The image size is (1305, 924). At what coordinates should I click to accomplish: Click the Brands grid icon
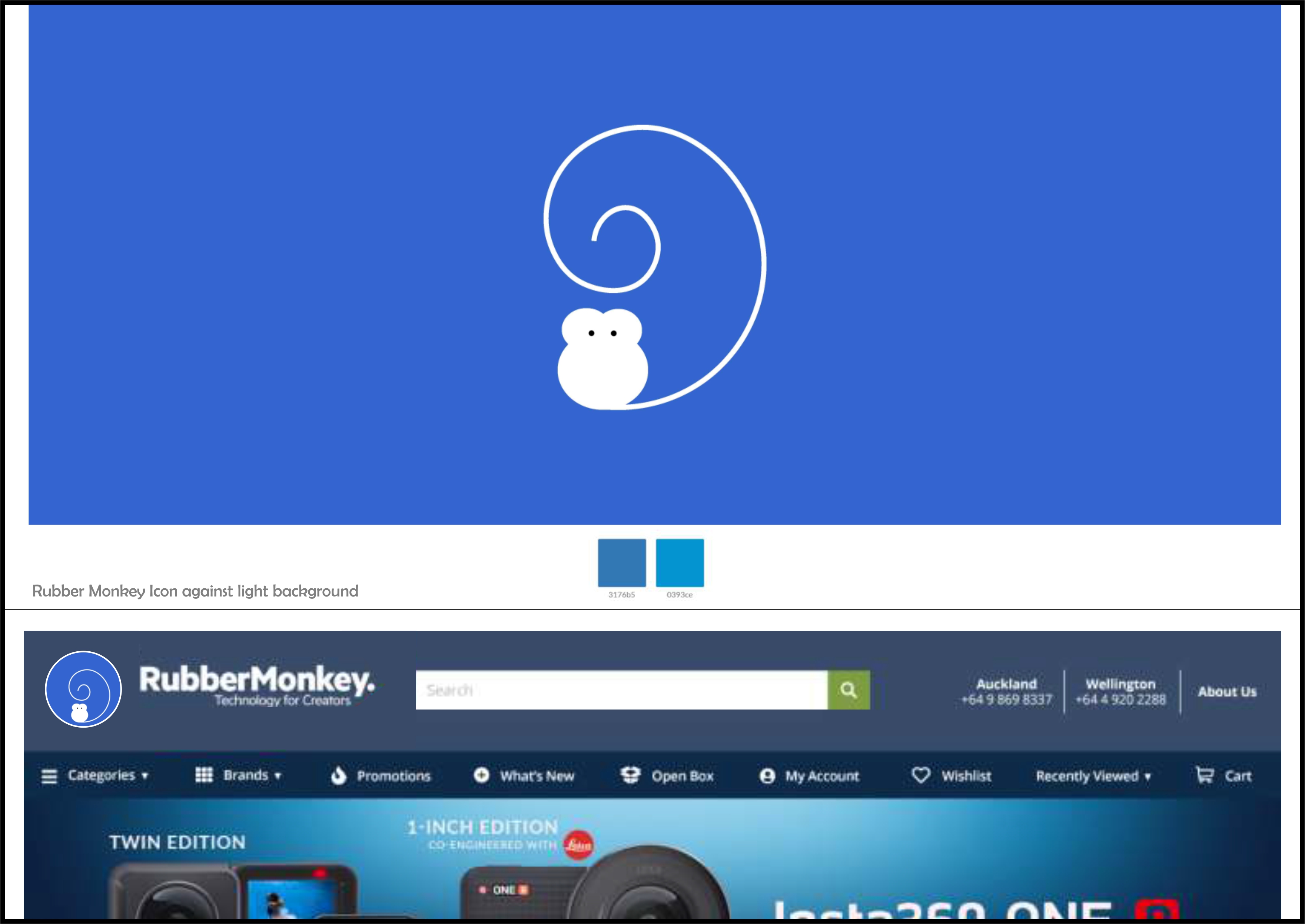[204, 775]
